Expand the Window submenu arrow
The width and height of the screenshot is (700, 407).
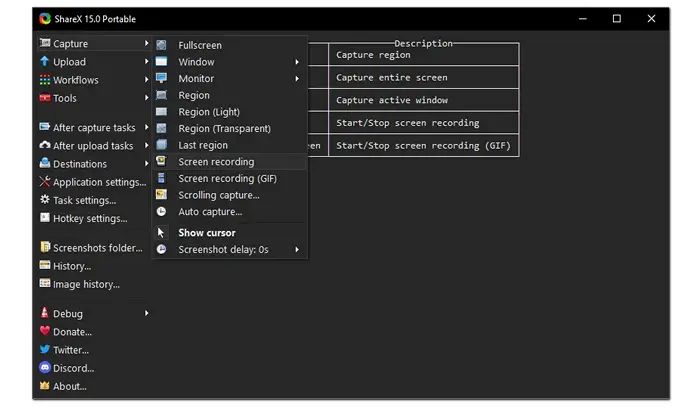297,62
